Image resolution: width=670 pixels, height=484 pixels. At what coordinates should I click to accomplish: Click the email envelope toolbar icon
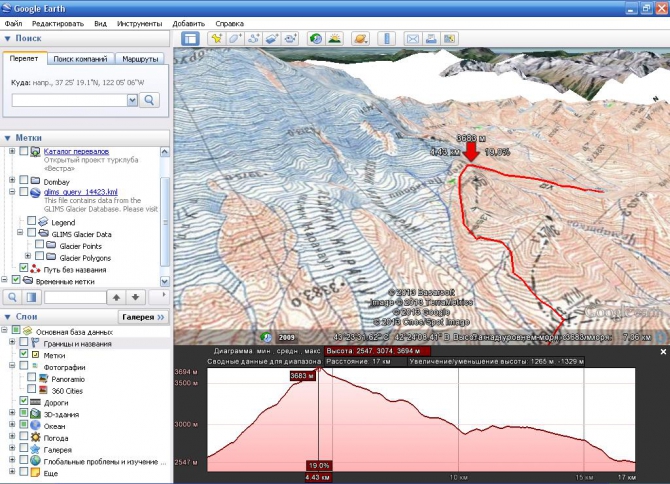click(x=412, y=39)
